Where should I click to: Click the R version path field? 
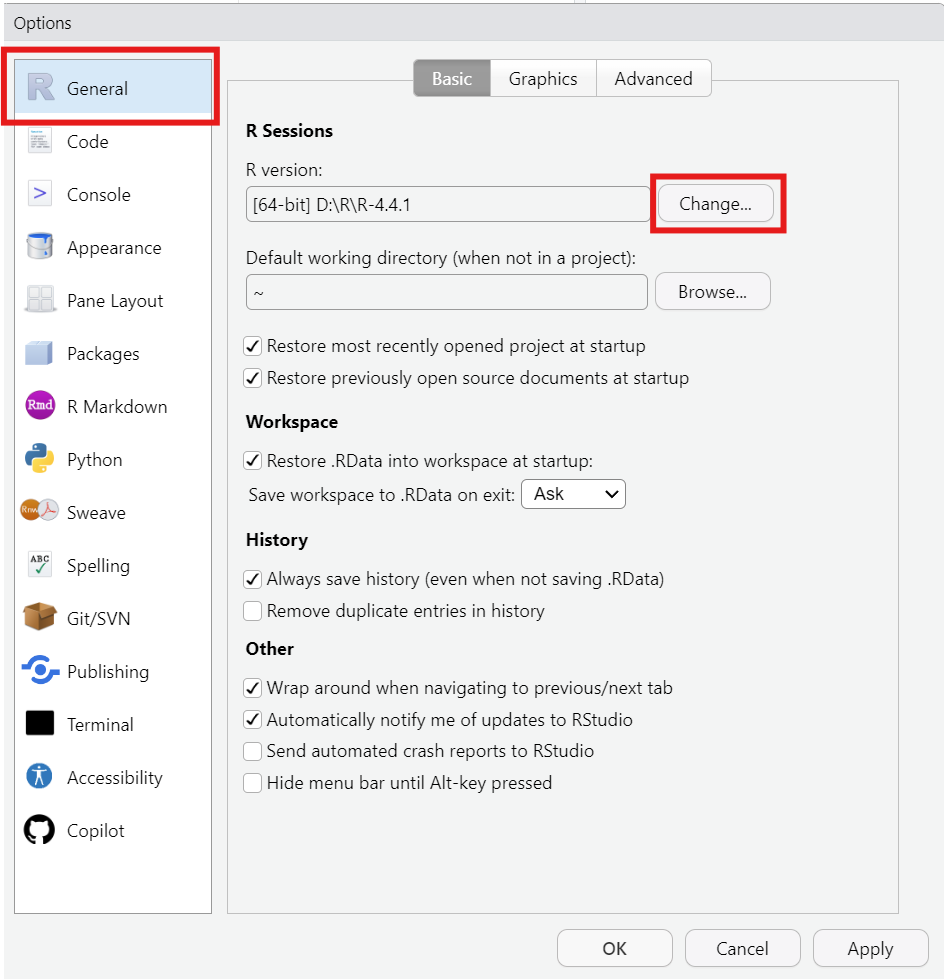tap(448, 204)
